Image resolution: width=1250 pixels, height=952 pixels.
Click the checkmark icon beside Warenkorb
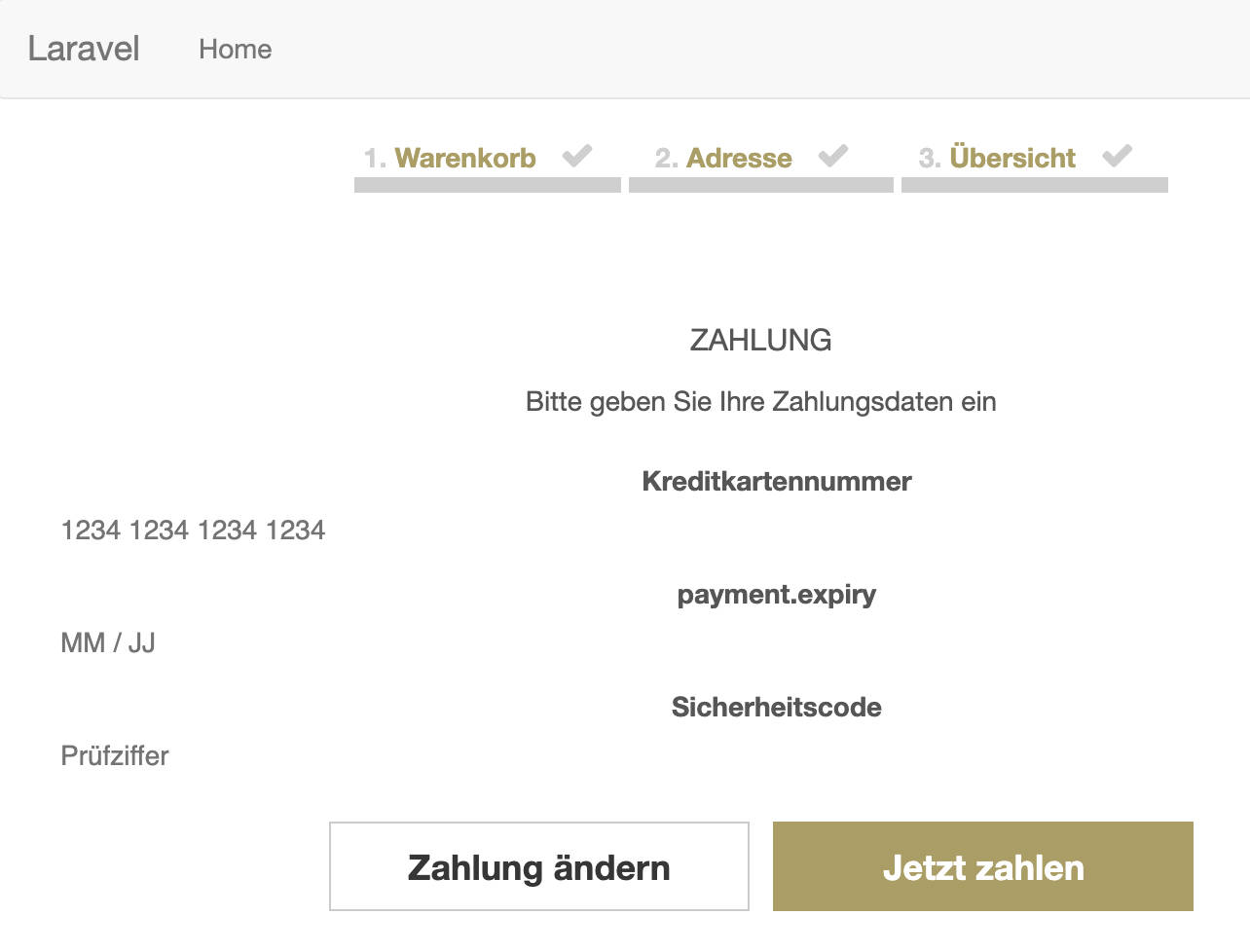click(x=577, y=156)
